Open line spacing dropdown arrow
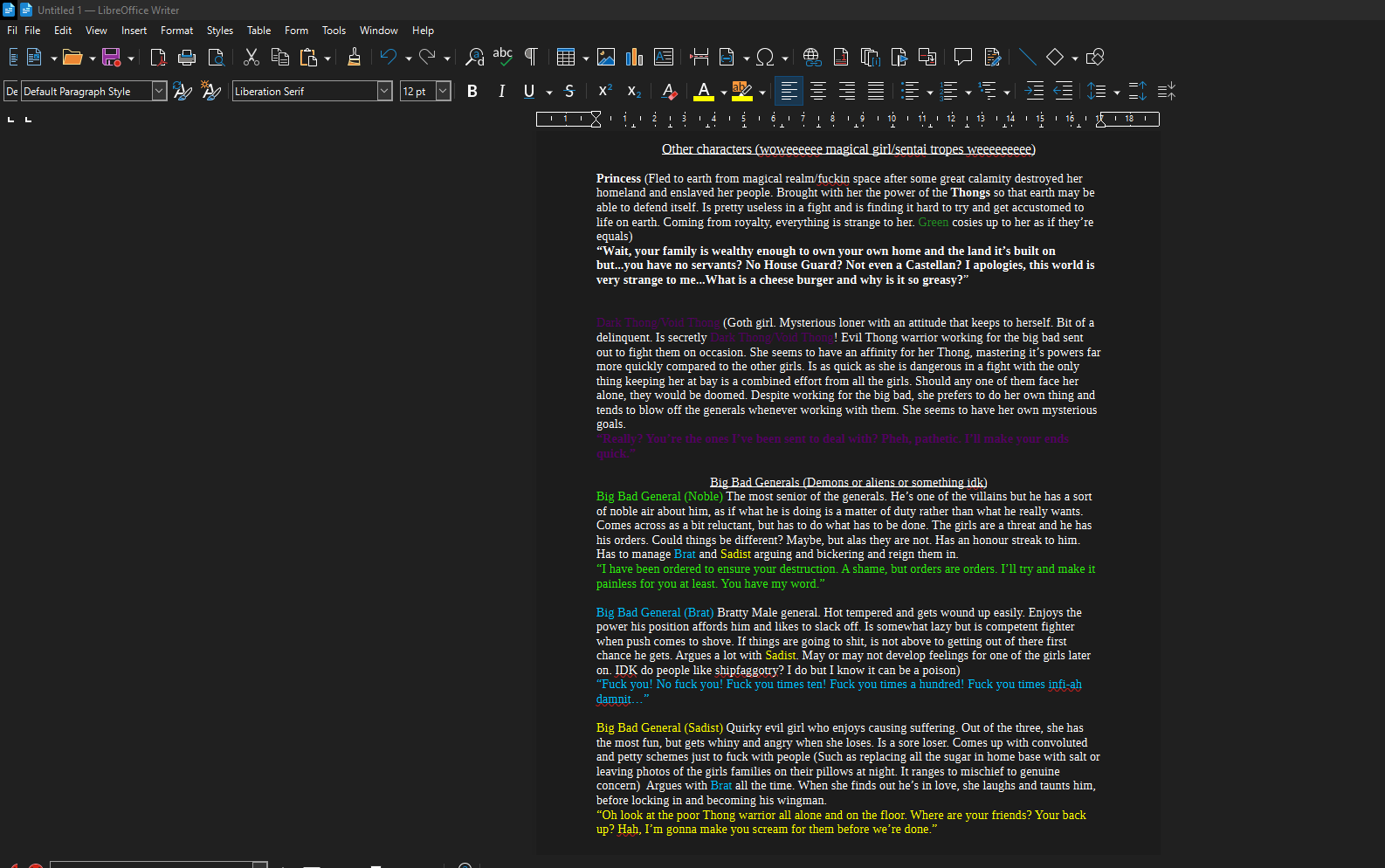This screenshot has height=868, width=1385. click(x=1117, y=92)
